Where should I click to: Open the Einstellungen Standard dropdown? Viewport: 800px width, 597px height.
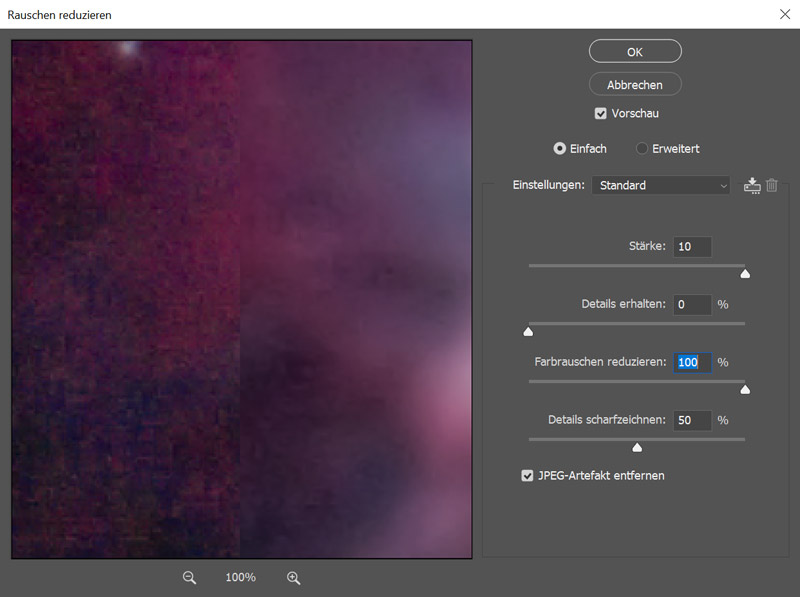661,185
